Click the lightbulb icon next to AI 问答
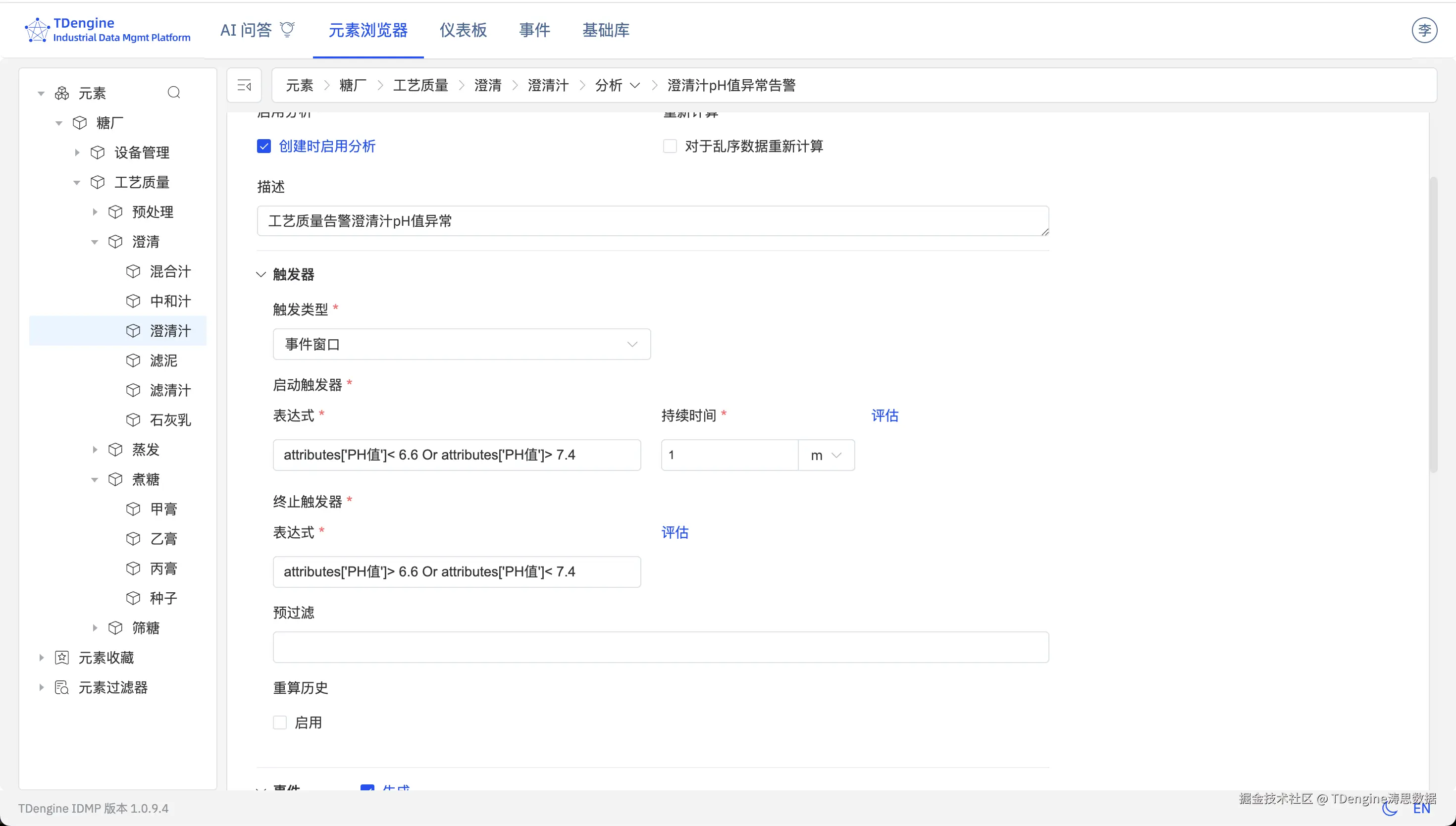The width and height of the screenshot is (1456, 826). 288,30
